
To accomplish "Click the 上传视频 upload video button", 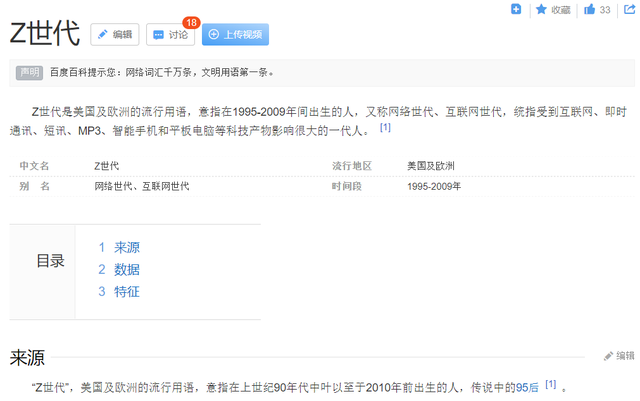I will coord(235,34).
